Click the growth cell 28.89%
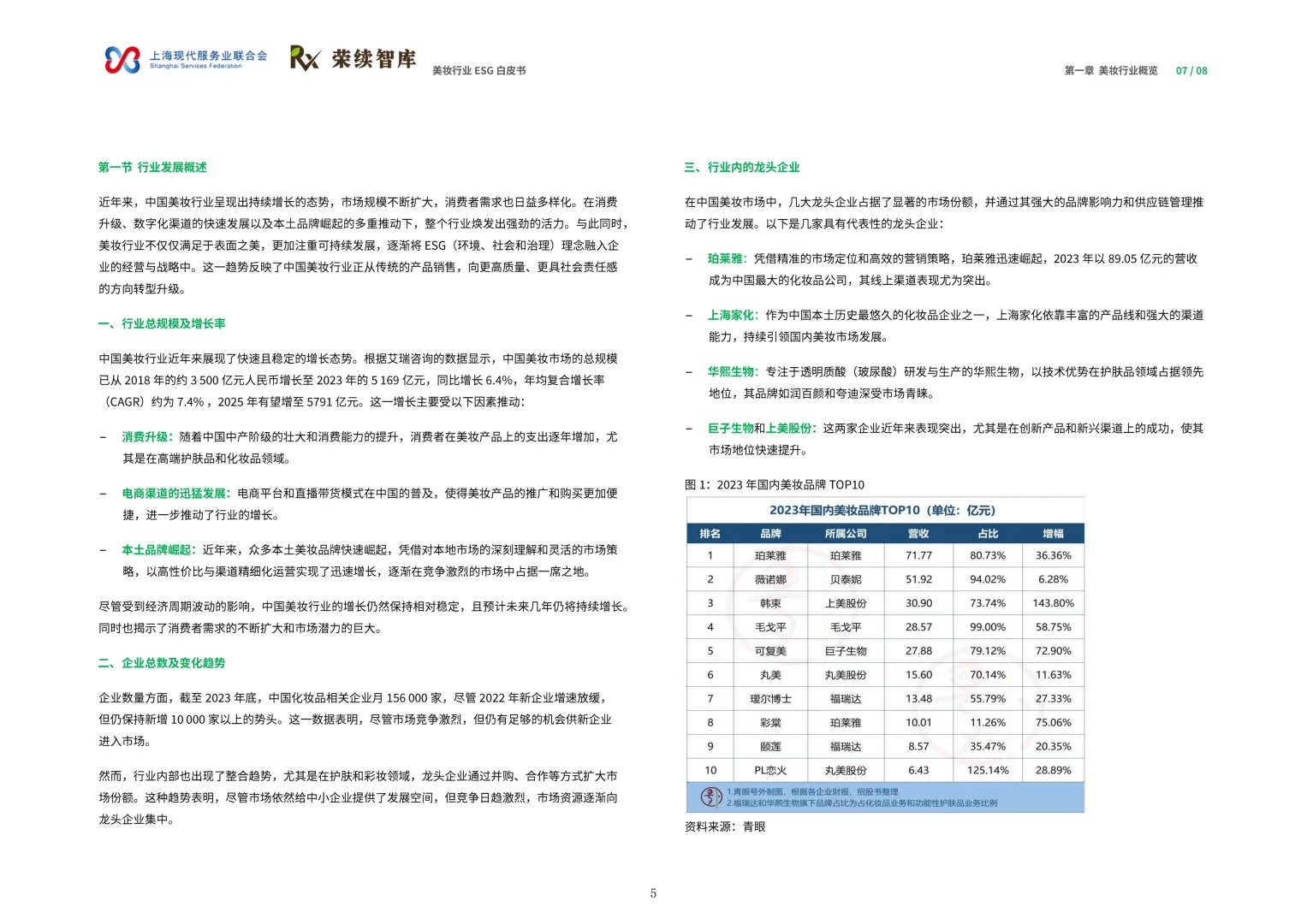The height and width of the screenshot is (924, 1307). [1053, 772]
